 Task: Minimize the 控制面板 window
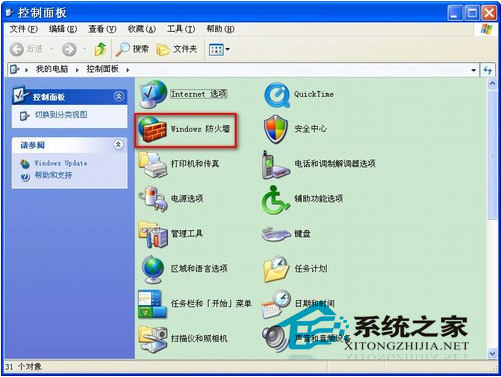pyautogui.click(x=455, y=13)
